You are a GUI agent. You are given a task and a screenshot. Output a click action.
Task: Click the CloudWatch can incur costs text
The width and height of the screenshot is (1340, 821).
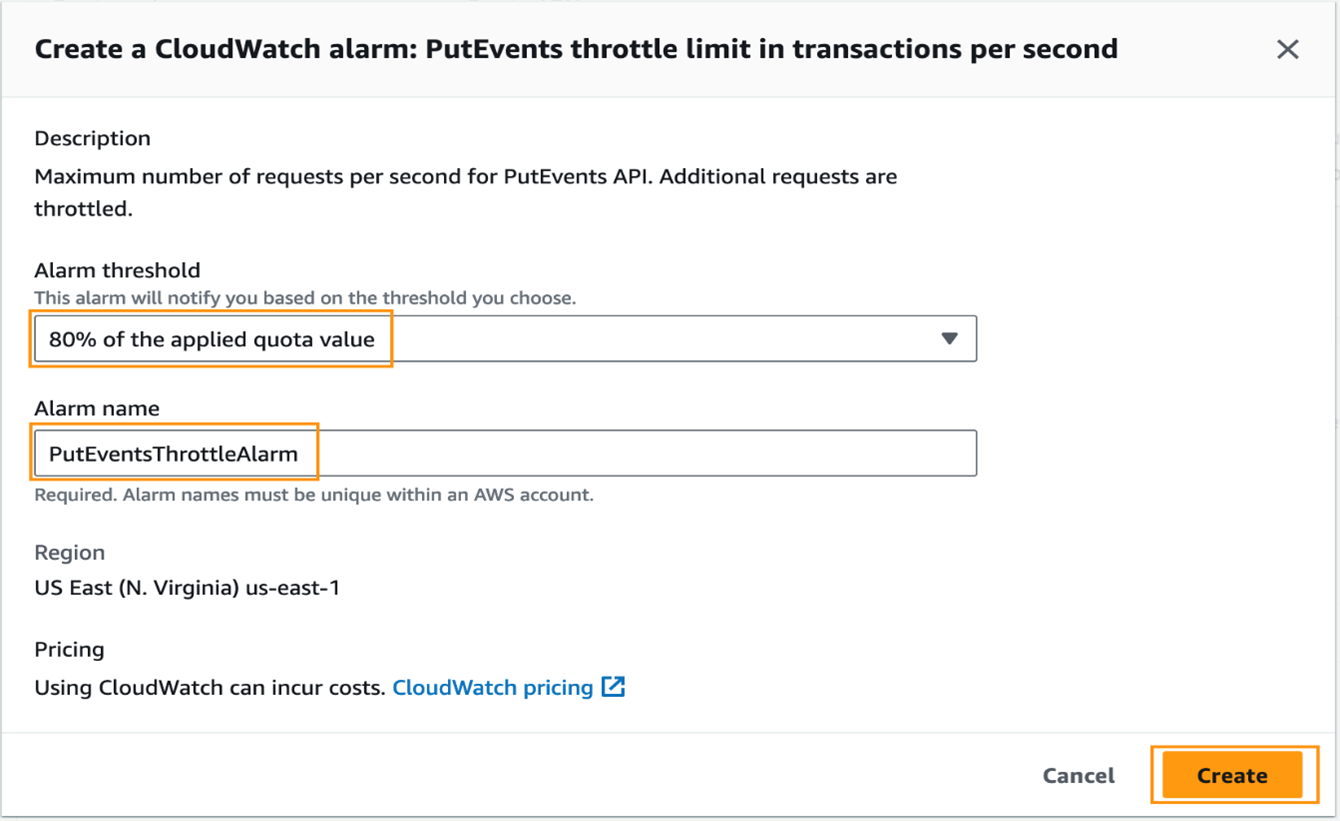tap(210, 688)
